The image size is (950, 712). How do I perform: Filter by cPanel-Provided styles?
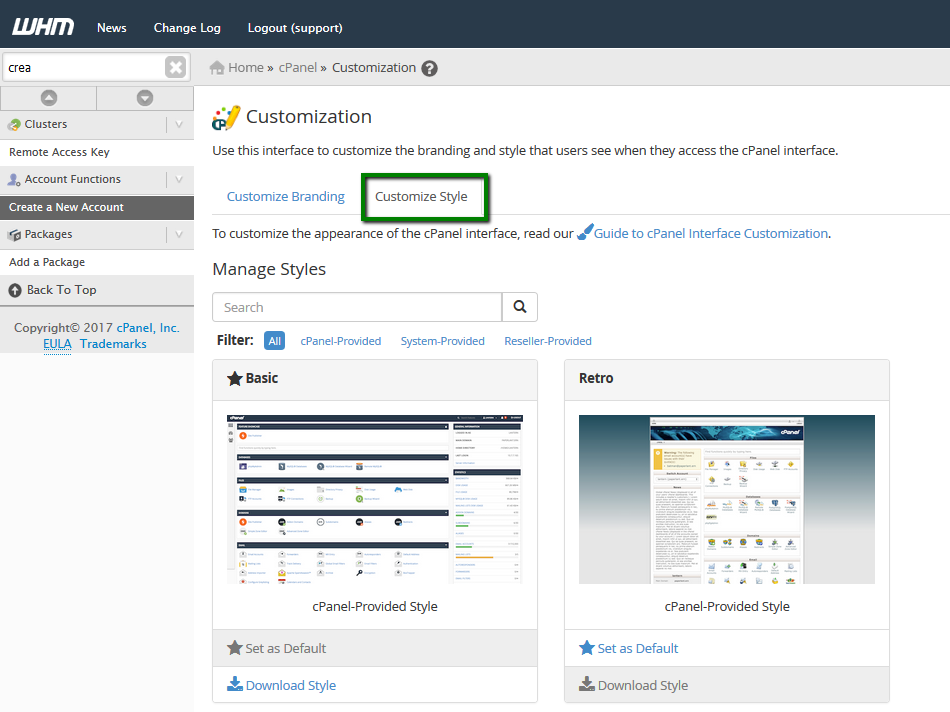pos(340,341)
